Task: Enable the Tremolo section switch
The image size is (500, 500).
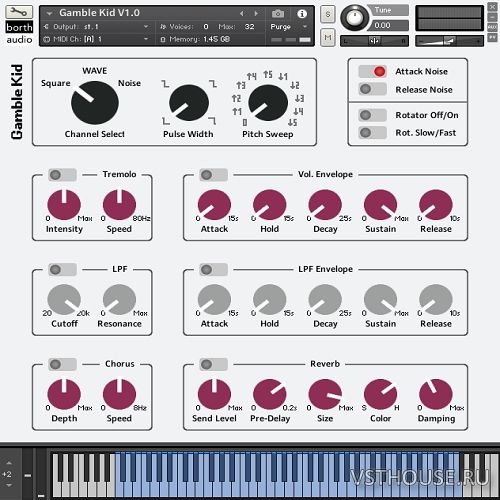Action: coord(62,175)
